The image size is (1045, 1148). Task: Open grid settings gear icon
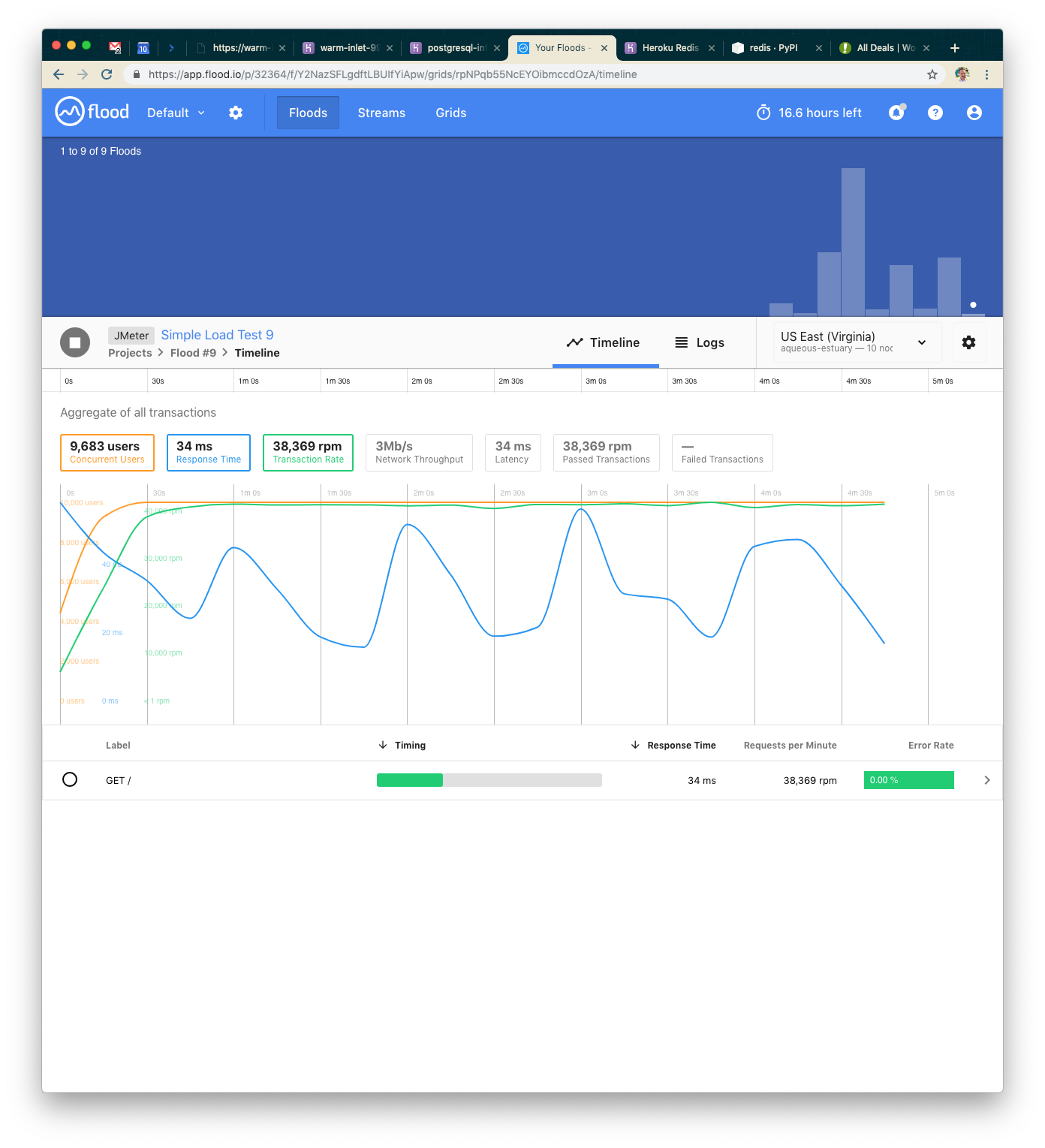coord(968,342)
